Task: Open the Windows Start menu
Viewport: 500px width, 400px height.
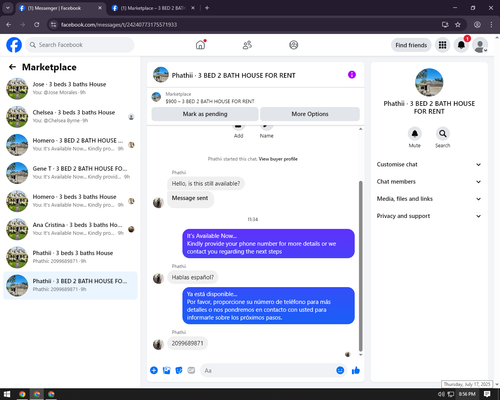Action: click(7, 394)
